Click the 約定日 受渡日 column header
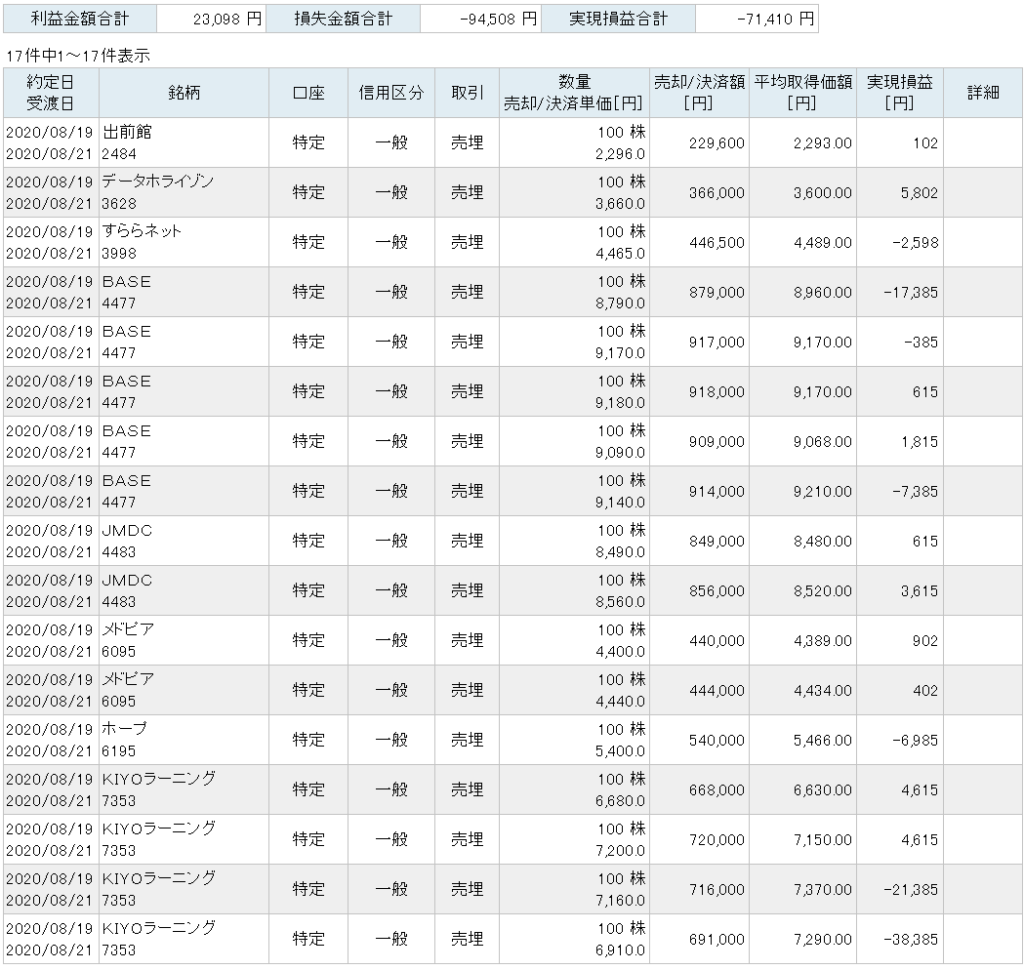This screenshot has width=1024, height=970. click(x=51, y=93)
